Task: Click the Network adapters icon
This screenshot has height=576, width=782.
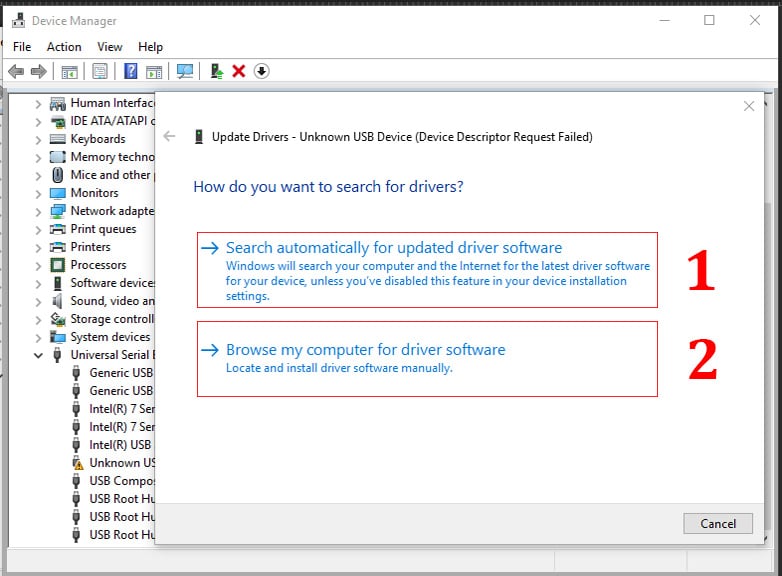Action: (x=58, y=211)
